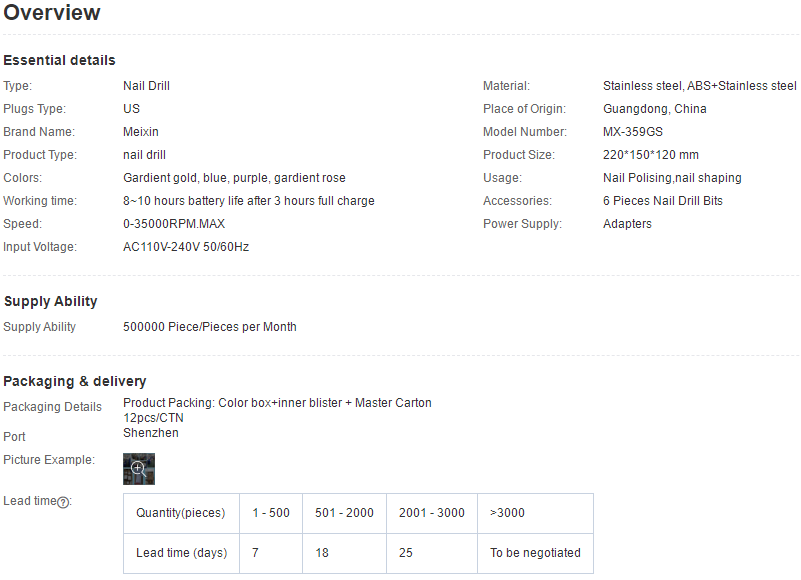This screenshot has width=801, height=580.
Task: Click the Meixin brand name value
Action: tap(140, 132)
